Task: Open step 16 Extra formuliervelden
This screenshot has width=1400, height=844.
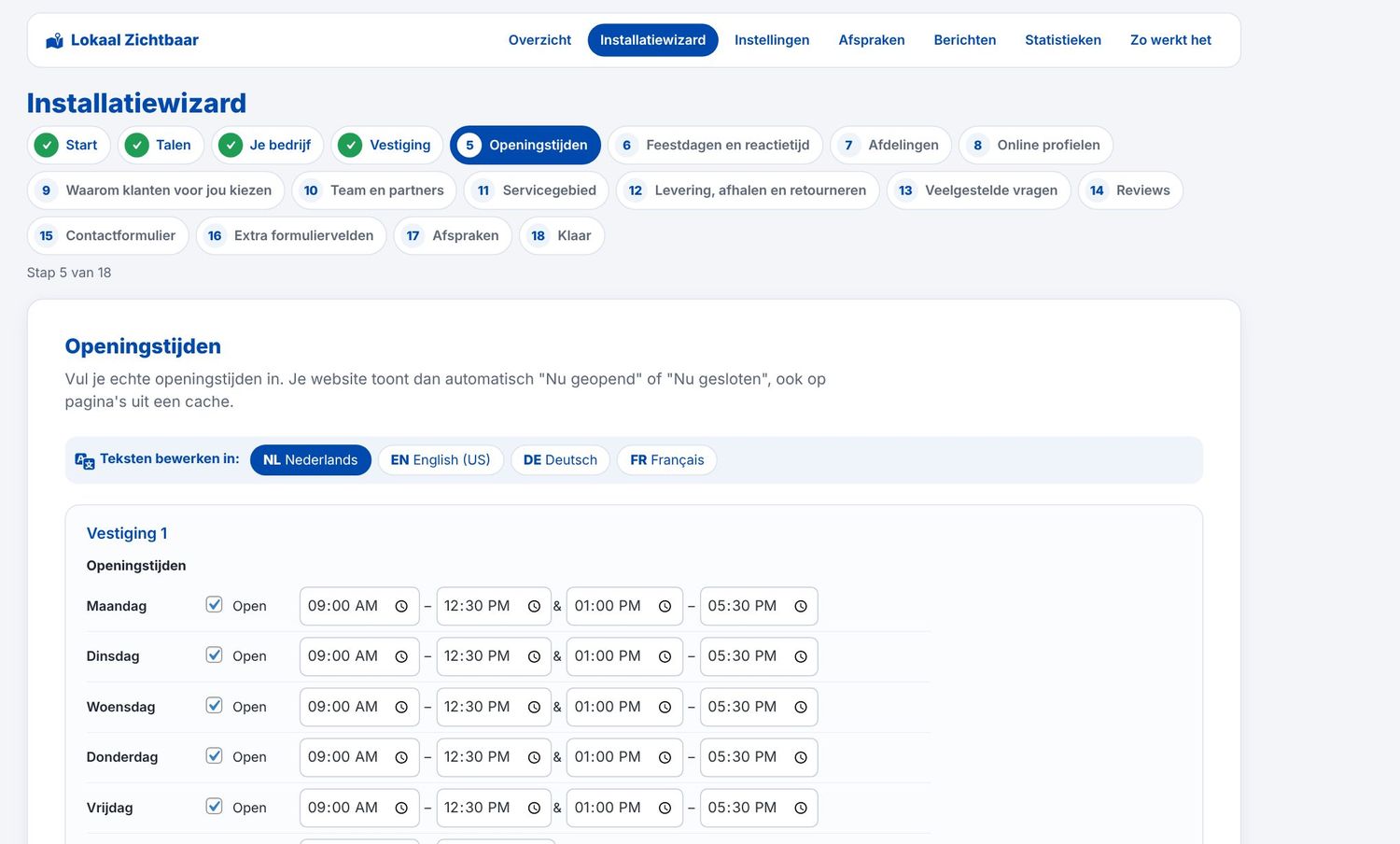Action: (291, 235)
